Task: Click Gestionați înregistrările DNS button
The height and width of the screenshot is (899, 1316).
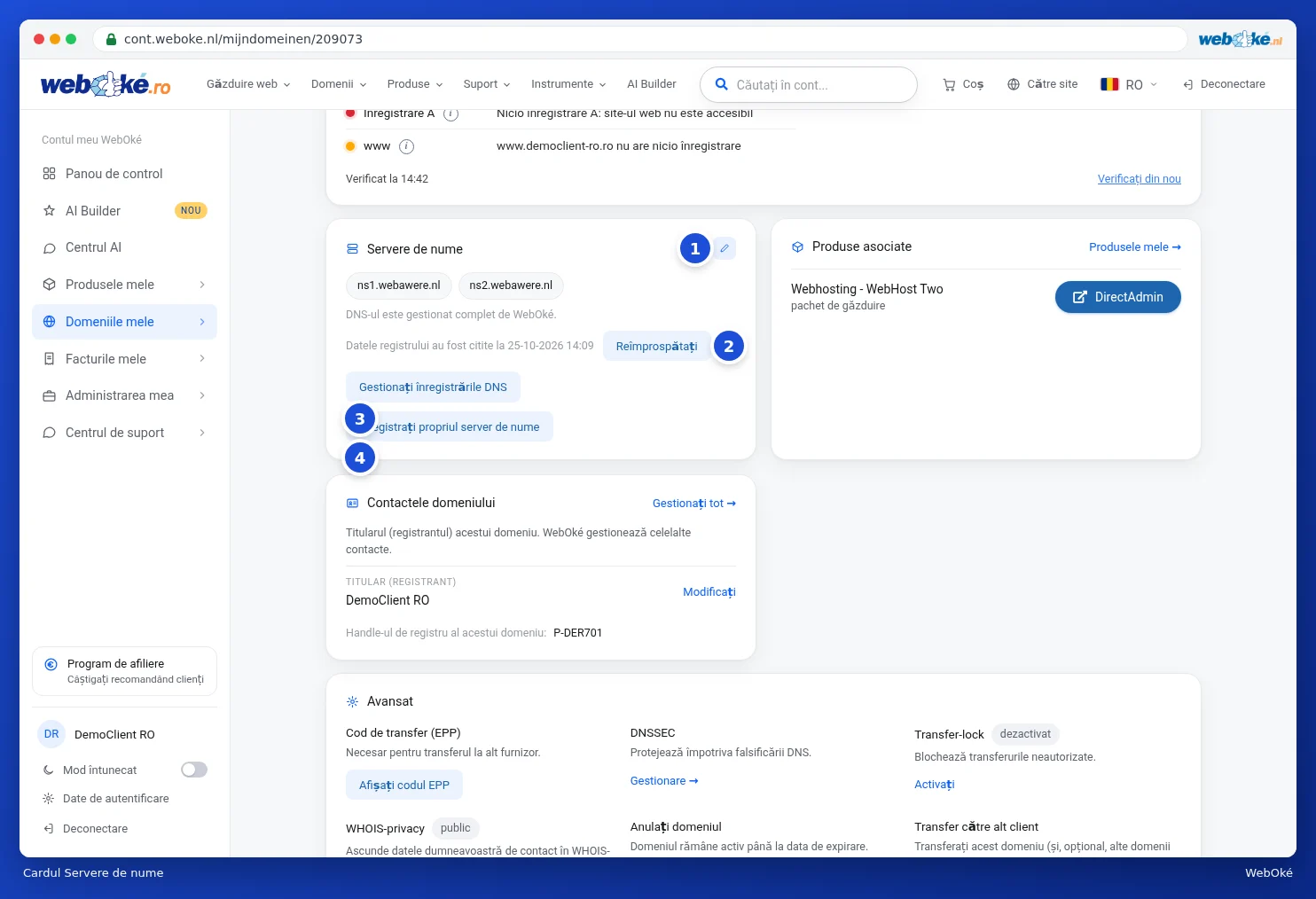Action: [433, 387]
